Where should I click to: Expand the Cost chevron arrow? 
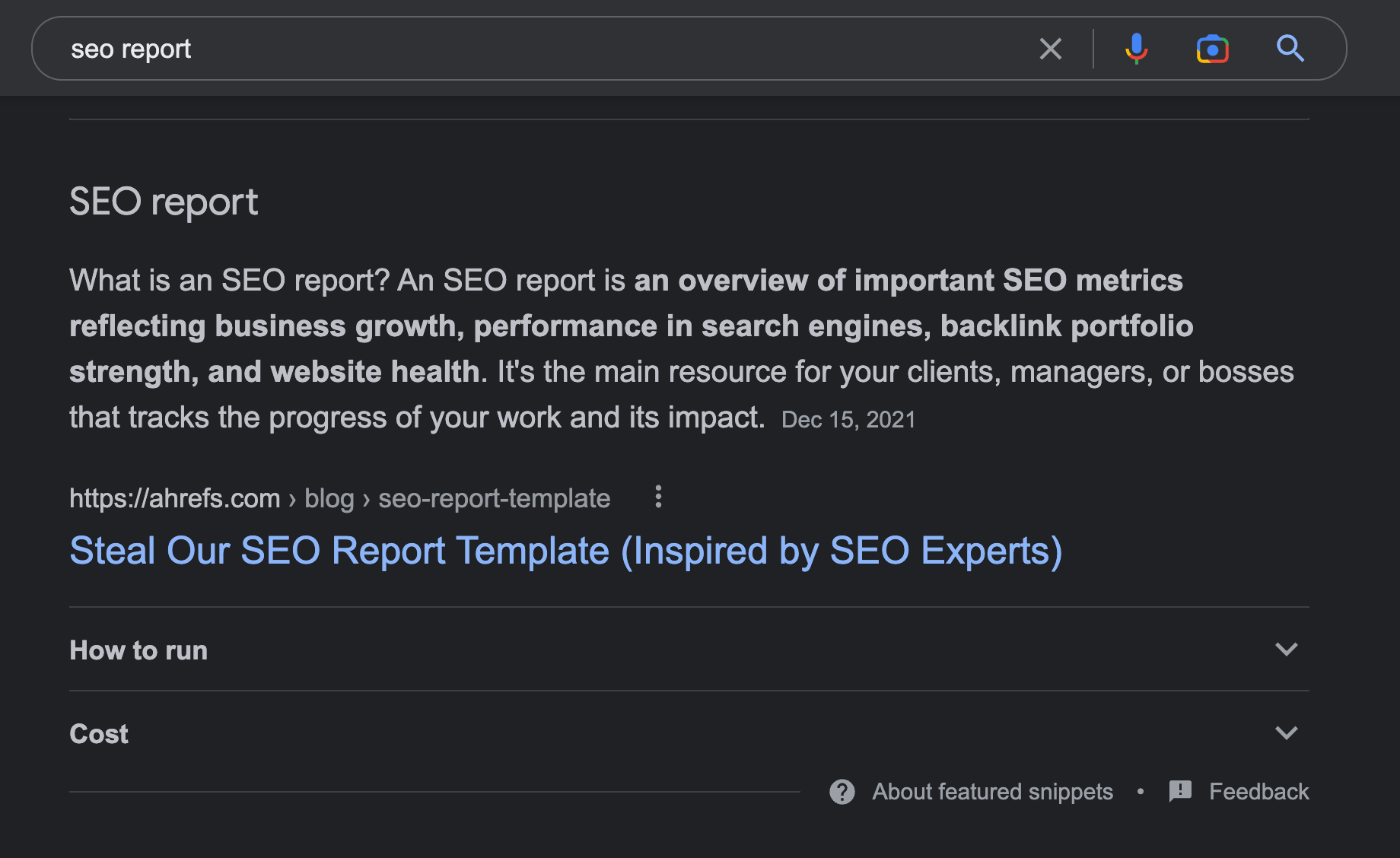(x=1286, y=733)
